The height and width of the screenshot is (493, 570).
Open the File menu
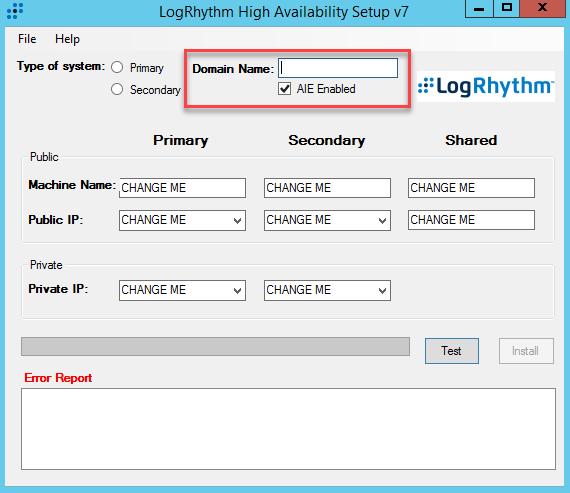coord(27,39)
